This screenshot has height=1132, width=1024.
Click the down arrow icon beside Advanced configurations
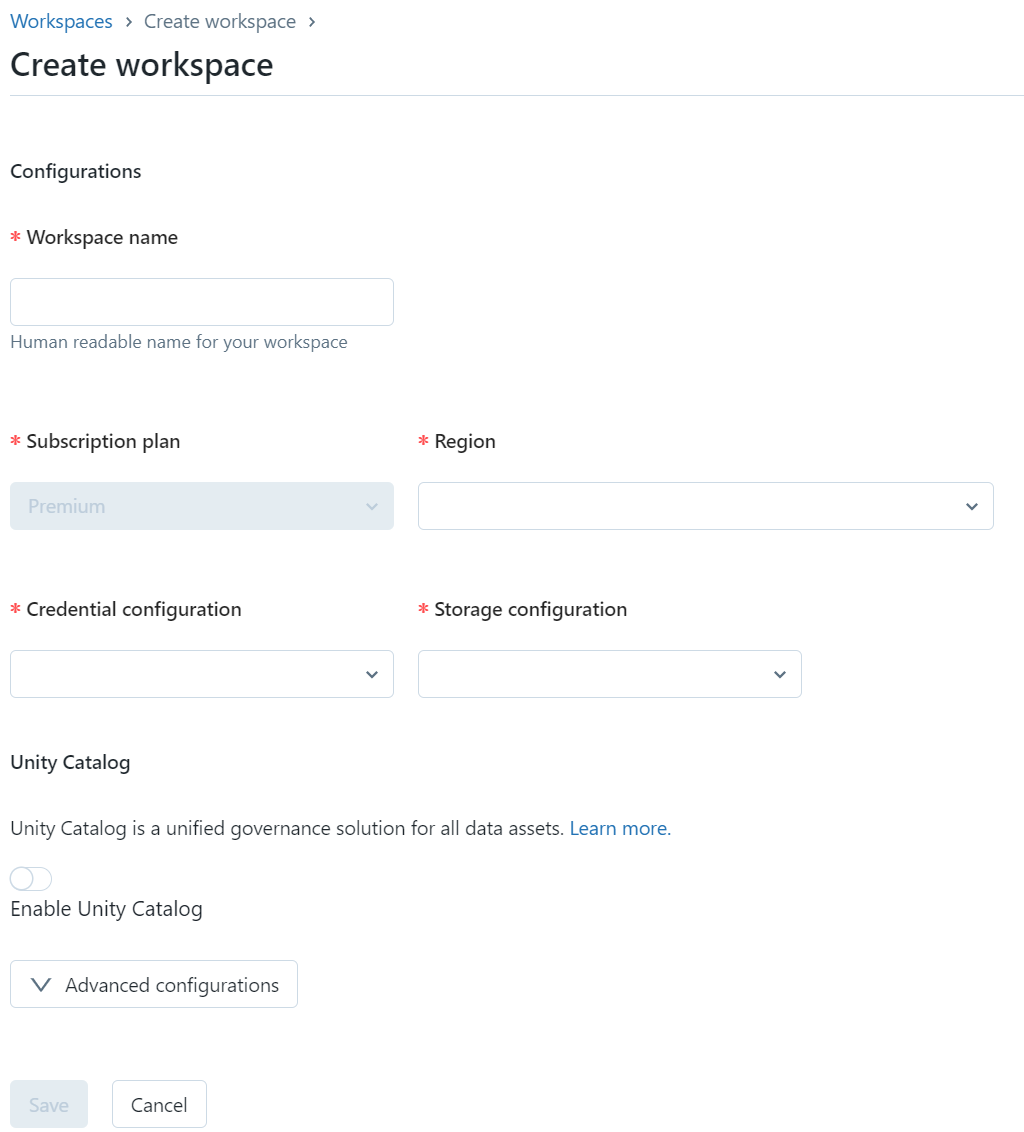41,985
